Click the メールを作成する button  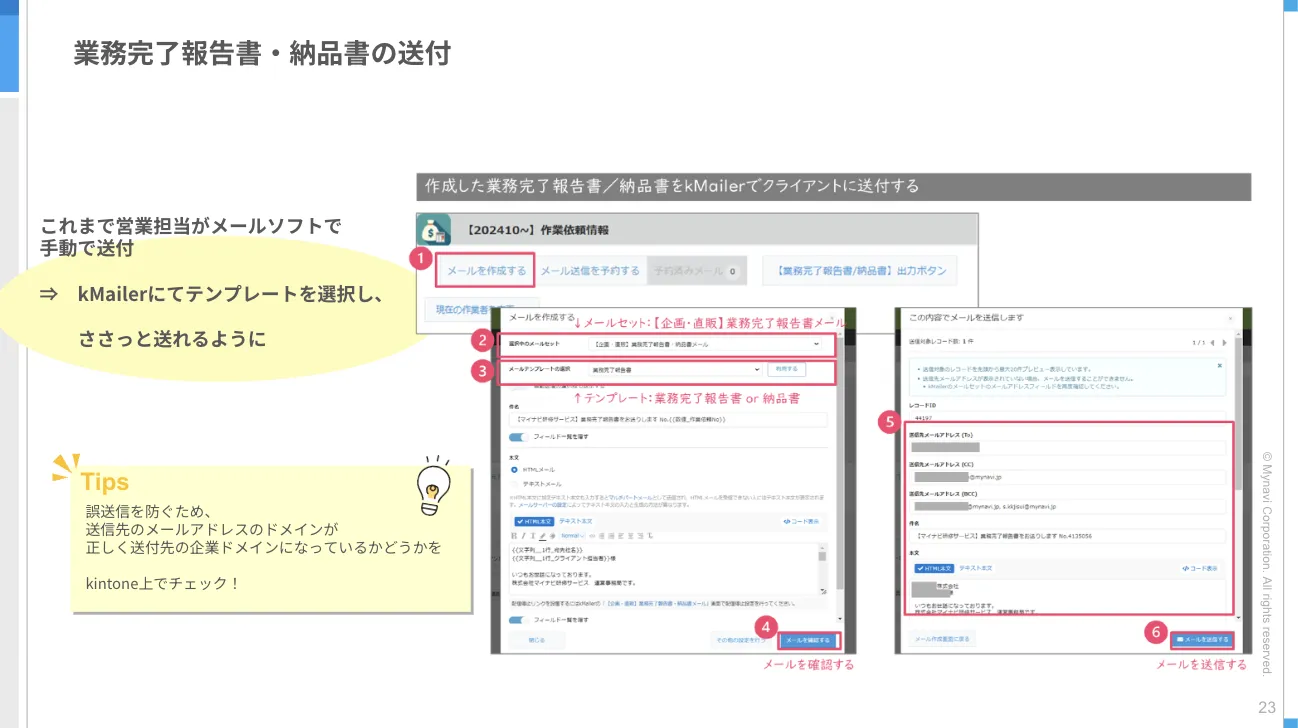(486, 271)
